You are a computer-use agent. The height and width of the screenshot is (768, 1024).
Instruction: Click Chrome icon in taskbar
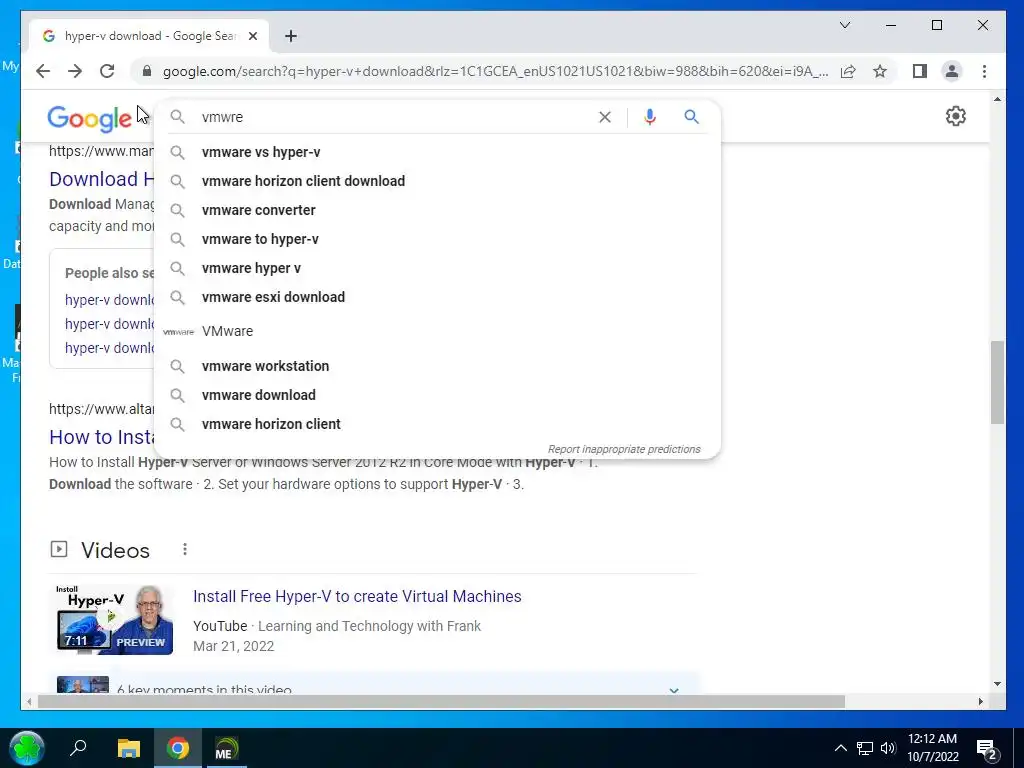177,748
